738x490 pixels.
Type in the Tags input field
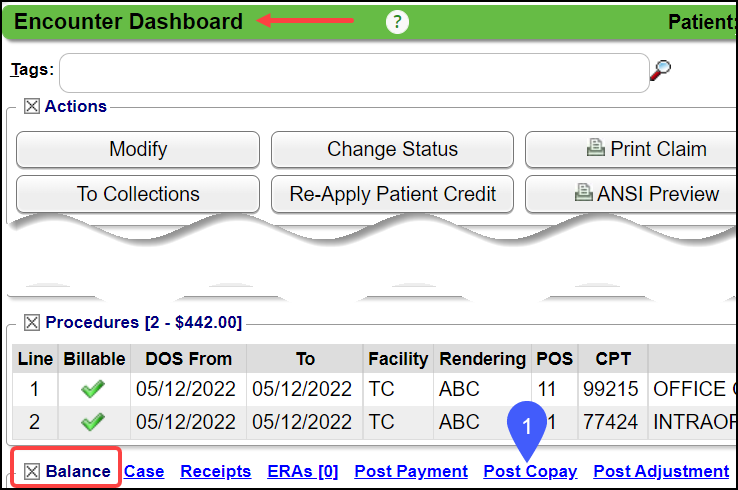pyautogui.click(x=354, y=73)
